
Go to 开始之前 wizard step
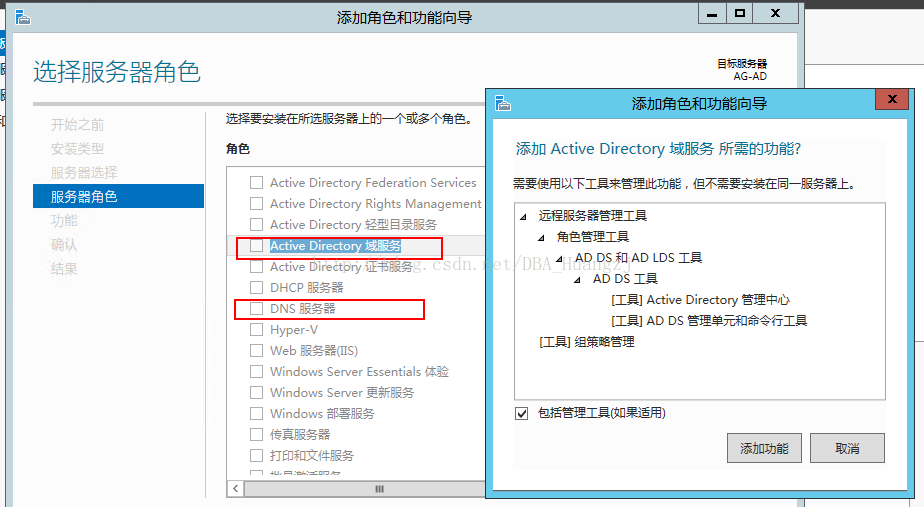[77, 125]
